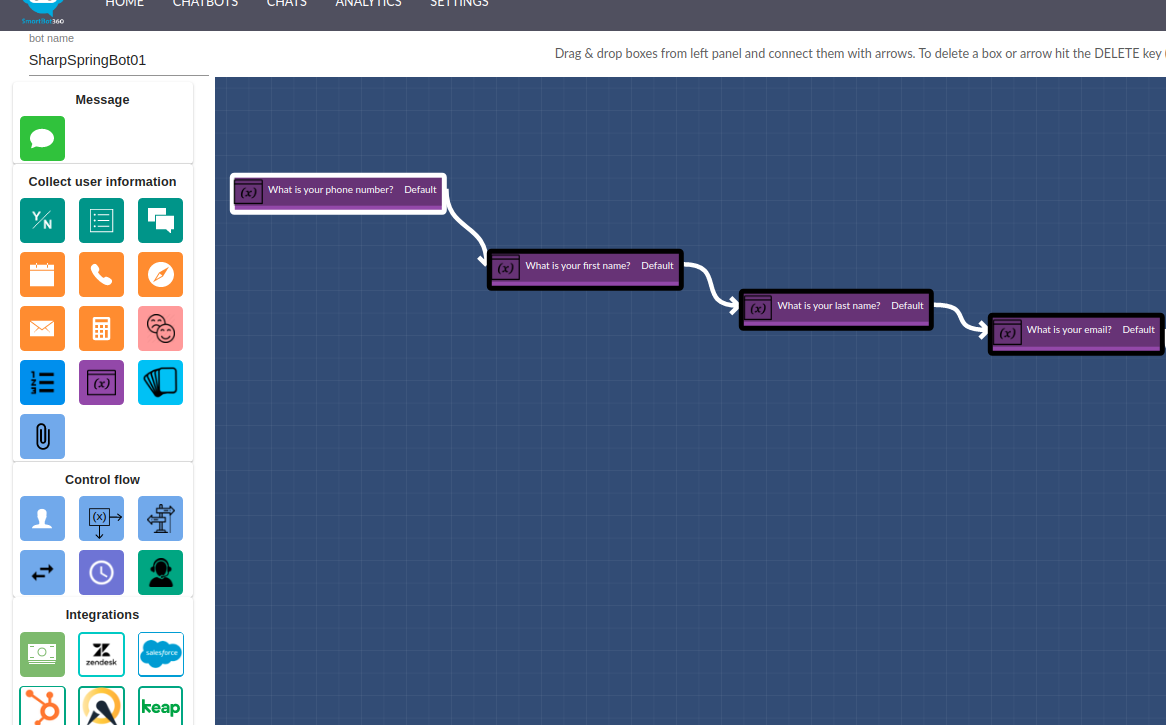
Task: Select the arrow from last name to email
Action: click(961, 318)
